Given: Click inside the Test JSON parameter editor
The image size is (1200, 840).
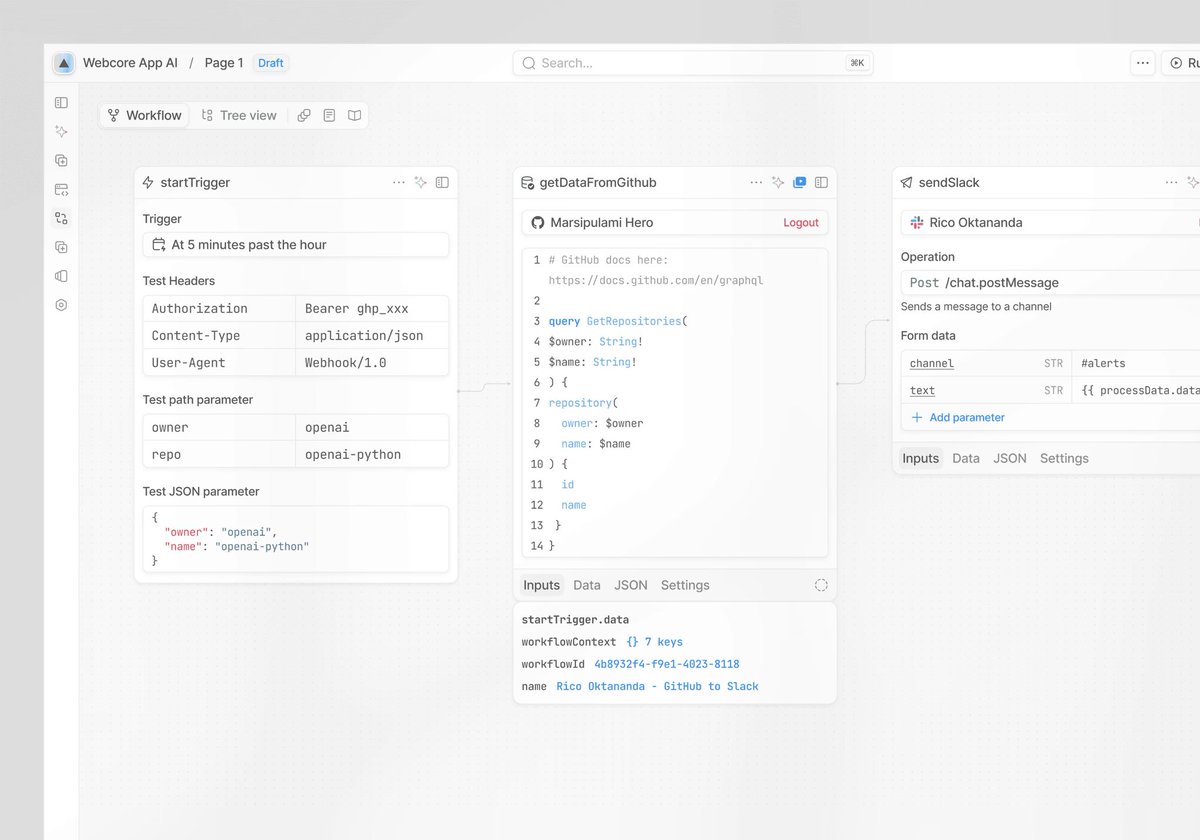Looking at the screenshot, I should click(296, 540).
